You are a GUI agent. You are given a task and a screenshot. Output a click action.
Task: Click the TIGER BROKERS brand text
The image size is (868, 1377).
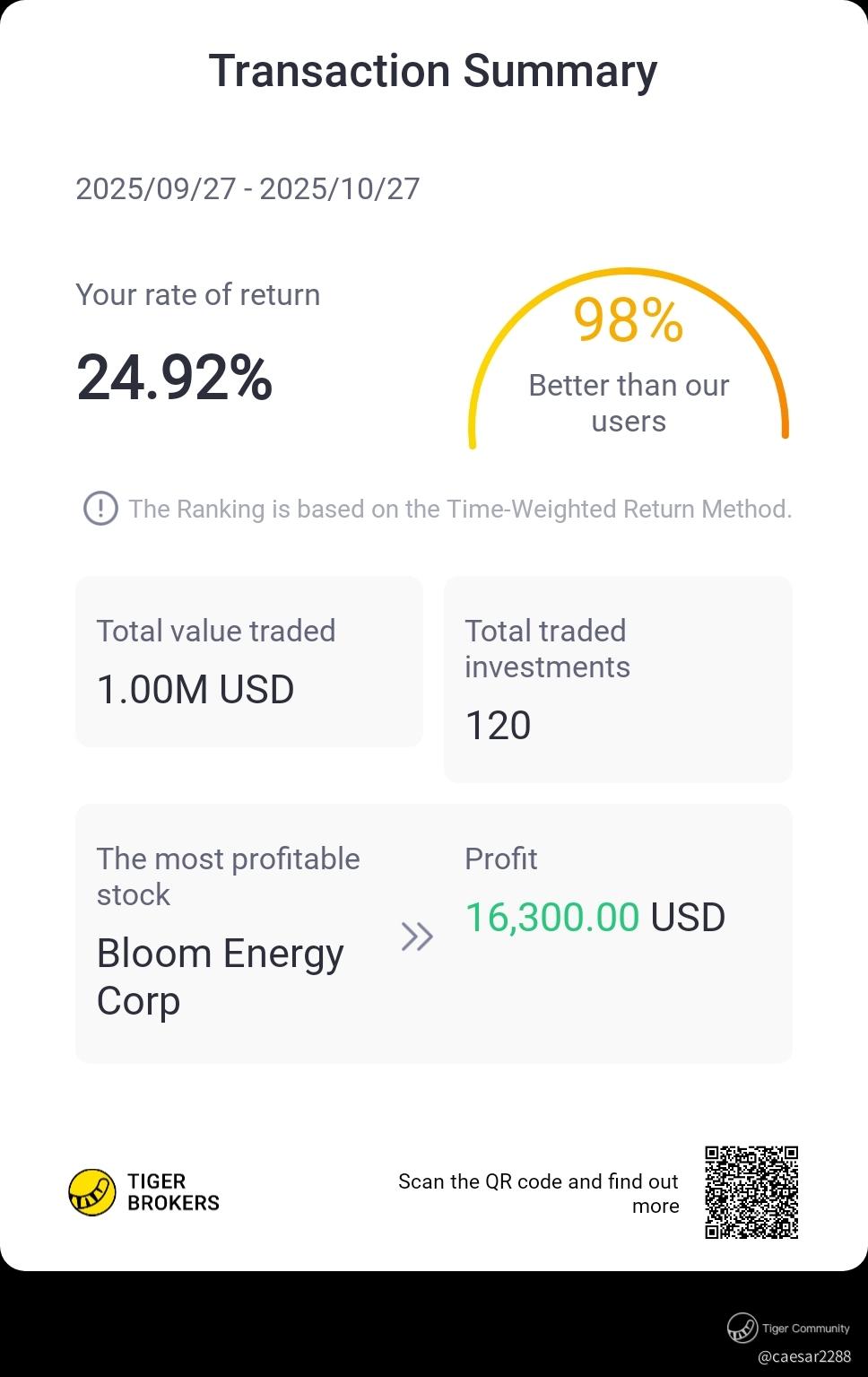coord(173,1192)
